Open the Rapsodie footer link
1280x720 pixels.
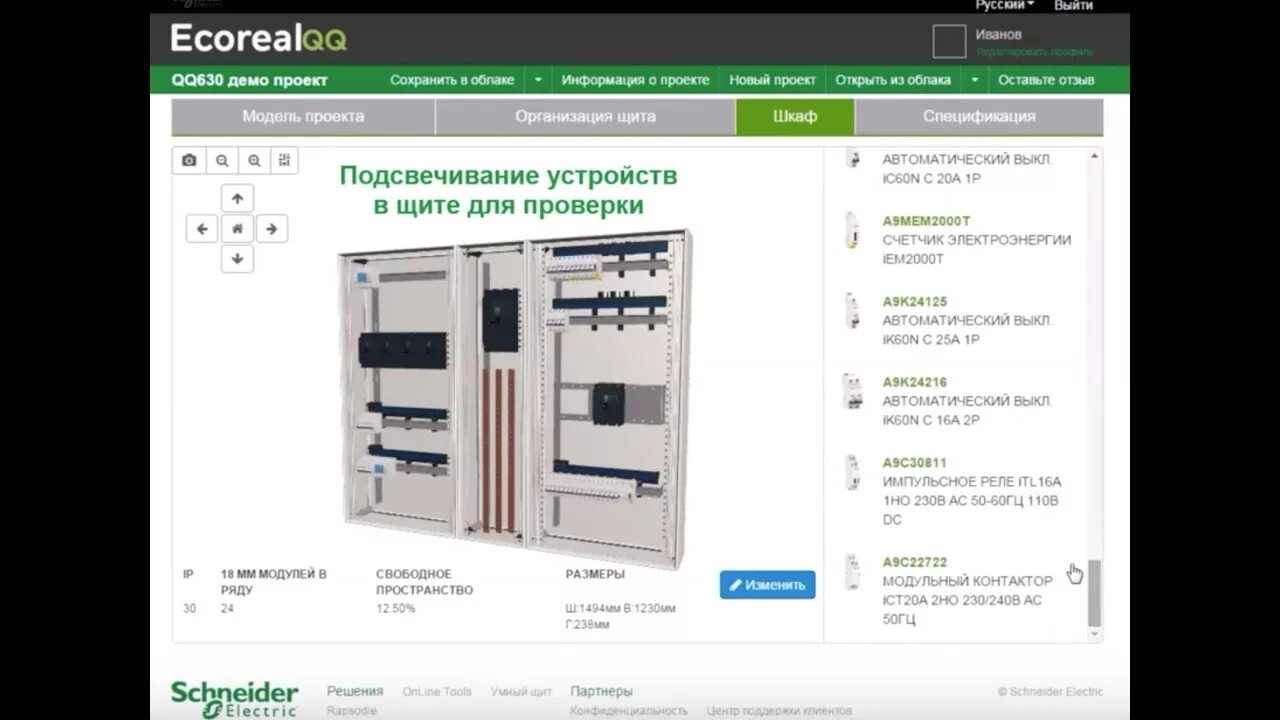coord(352,711)
